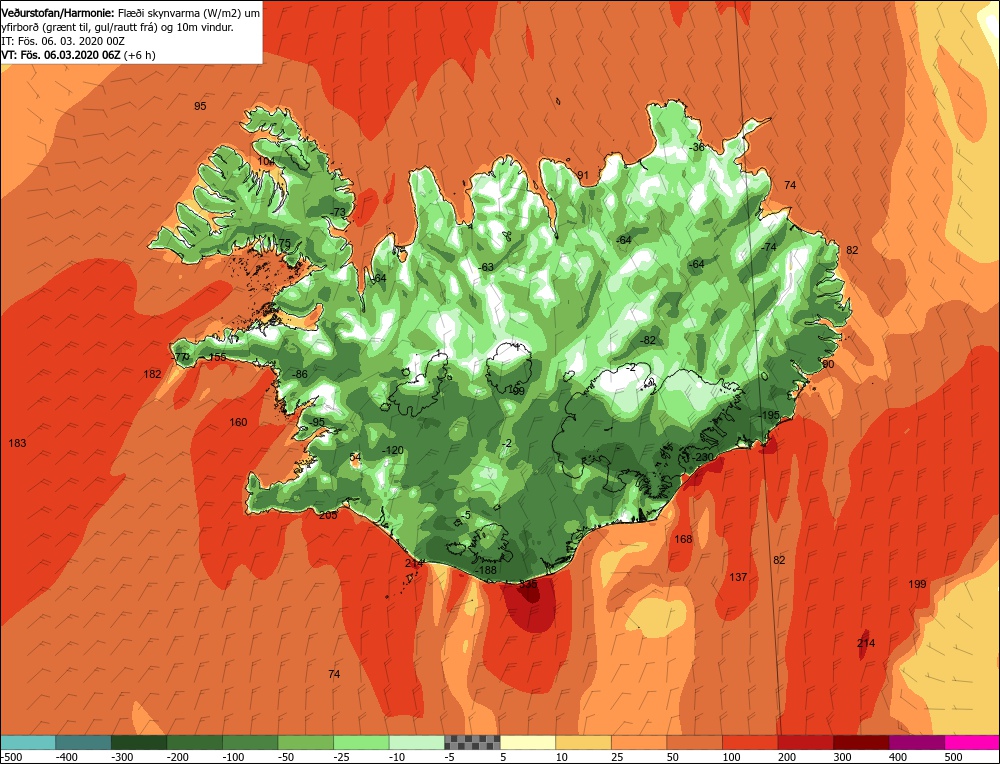Viewport: 1000px width, 764px height.
Task: Click the '90' value on the east coast
Action: click(828, 364)
